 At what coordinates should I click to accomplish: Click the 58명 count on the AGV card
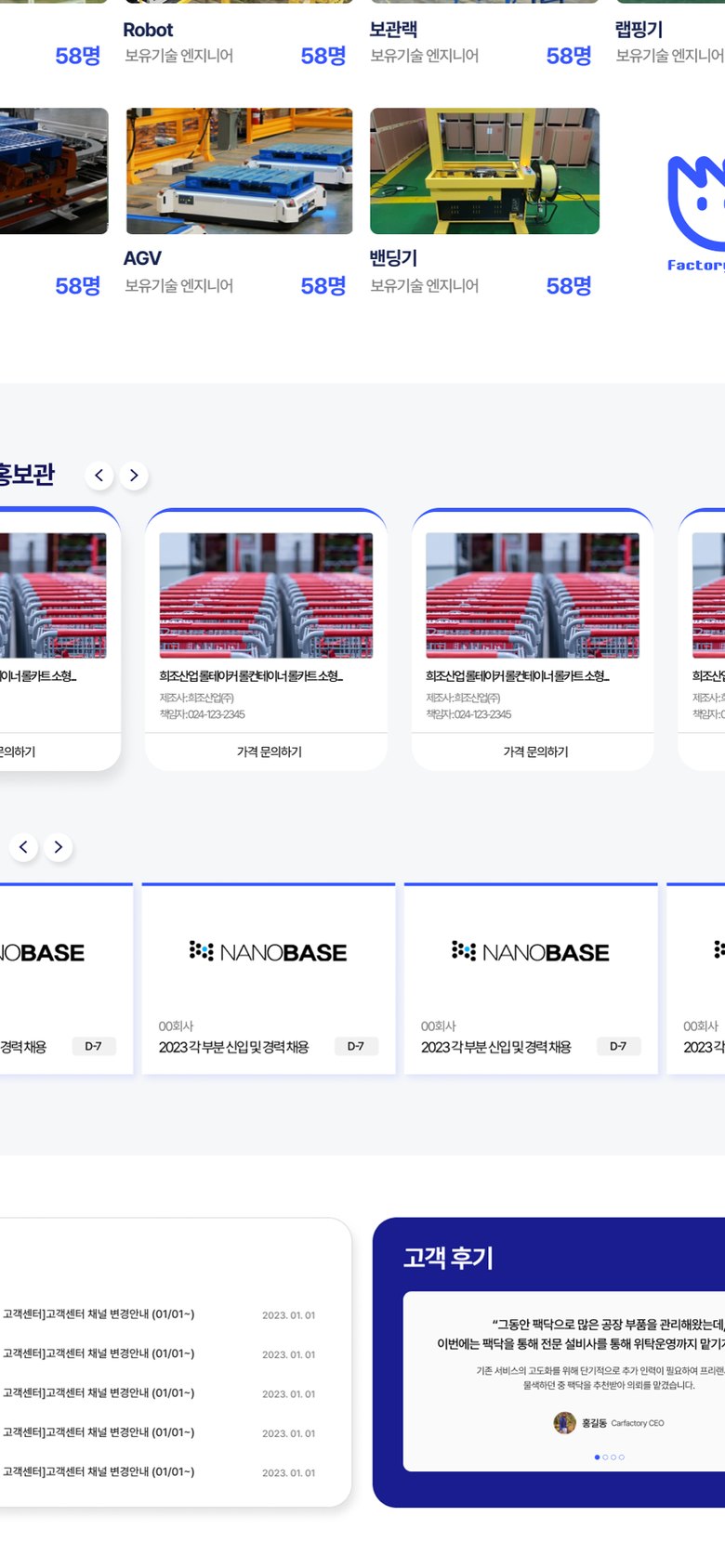(323, 286)
